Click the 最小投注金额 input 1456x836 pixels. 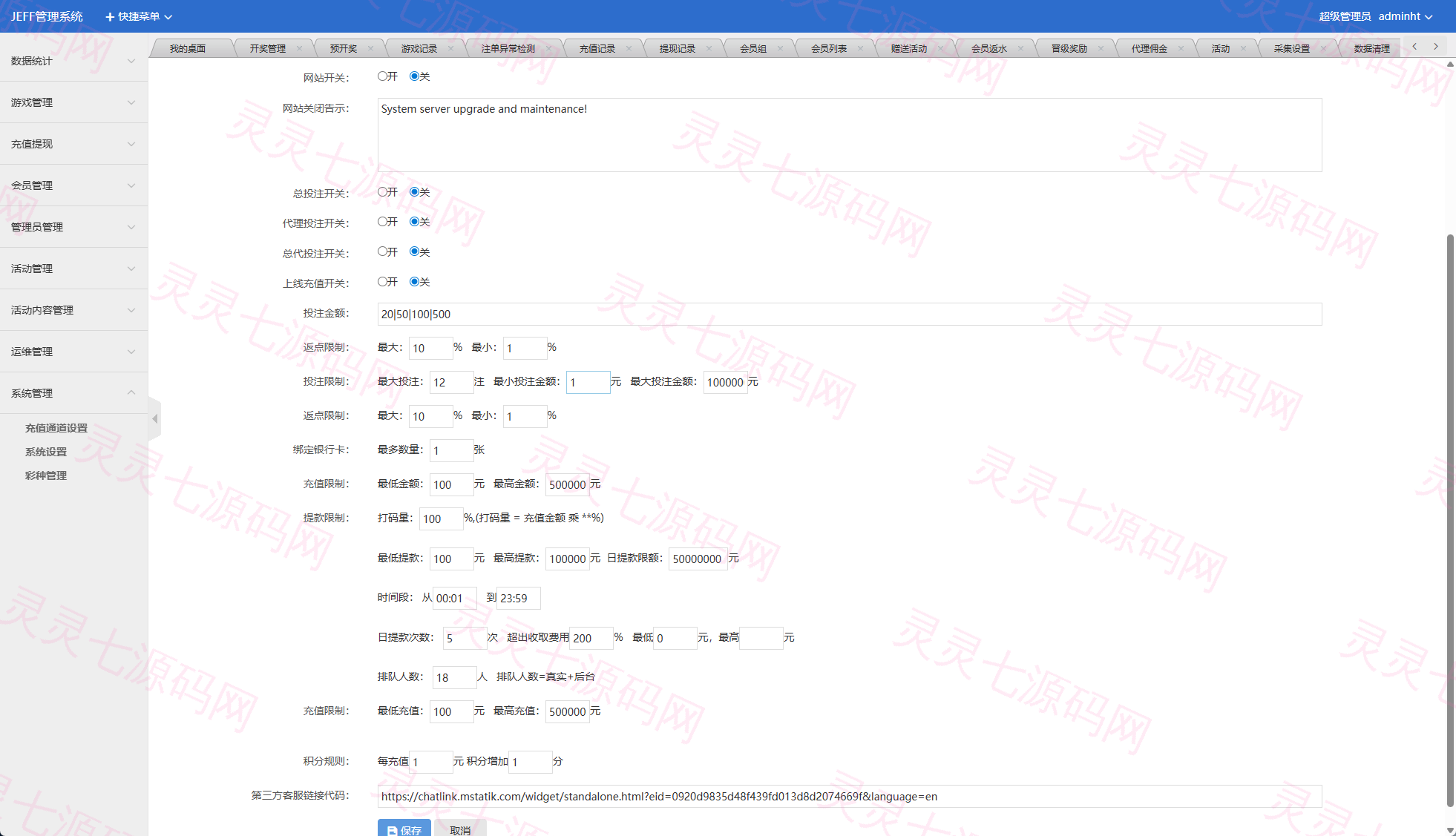pyautogui.click(x=588, y=382)
